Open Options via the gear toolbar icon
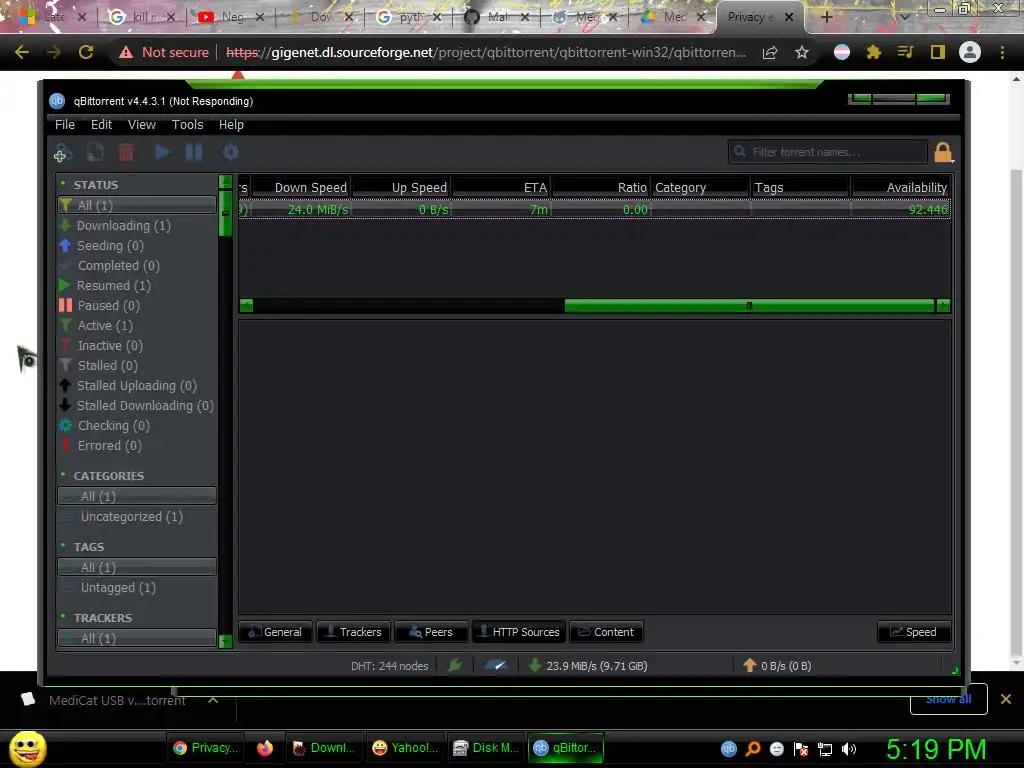The width and height of the screenshot is (1024, 768). click(231, 153)
